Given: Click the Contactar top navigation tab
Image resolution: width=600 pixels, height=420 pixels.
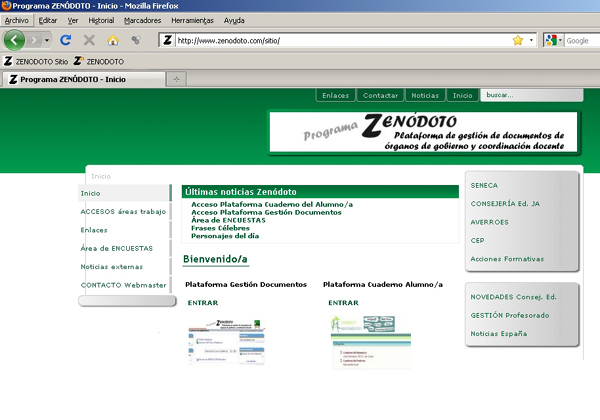Looking at the screenshot, I should (x=380, y=95).
